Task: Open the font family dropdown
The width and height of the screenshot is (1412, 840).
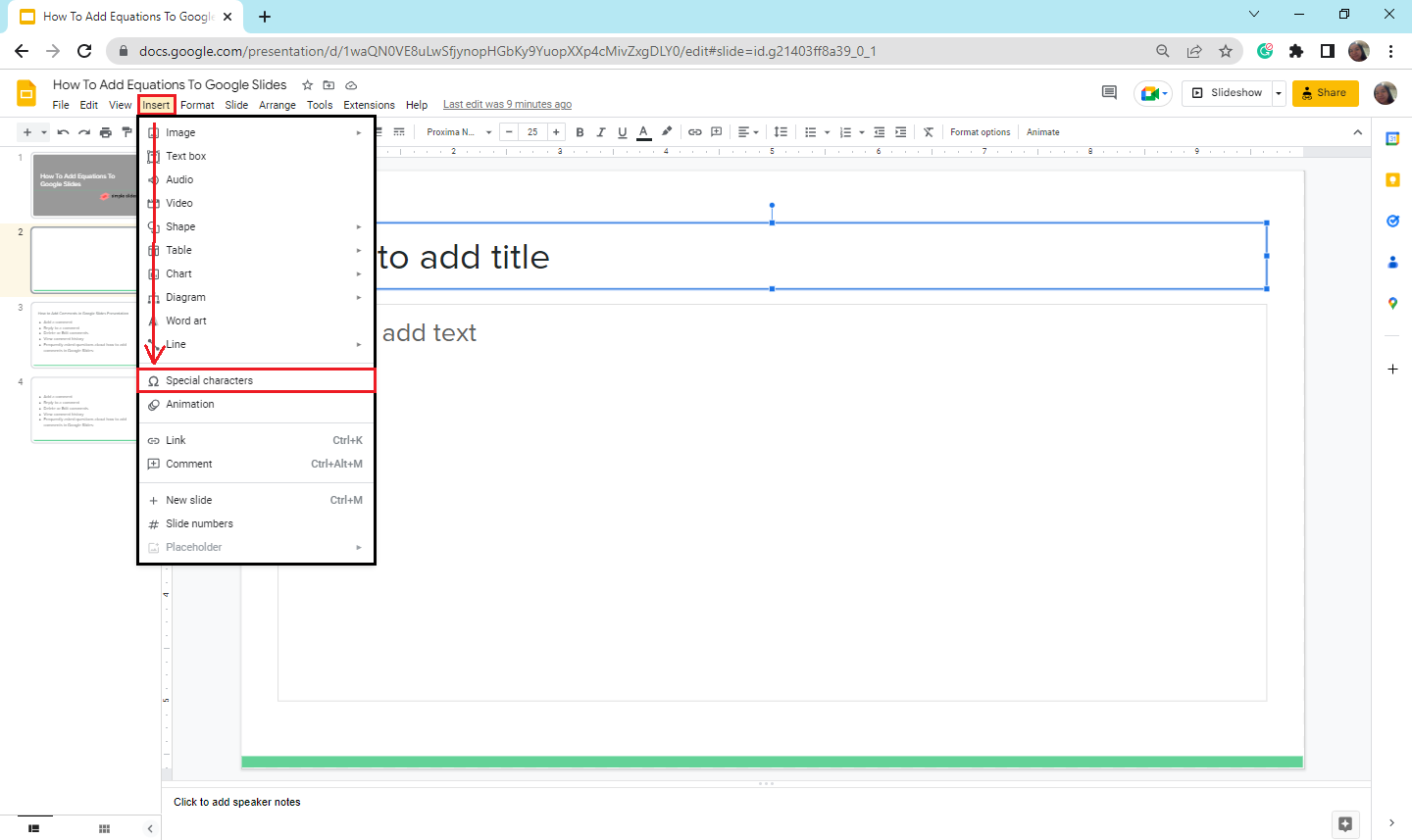Action: pos(456,131)
